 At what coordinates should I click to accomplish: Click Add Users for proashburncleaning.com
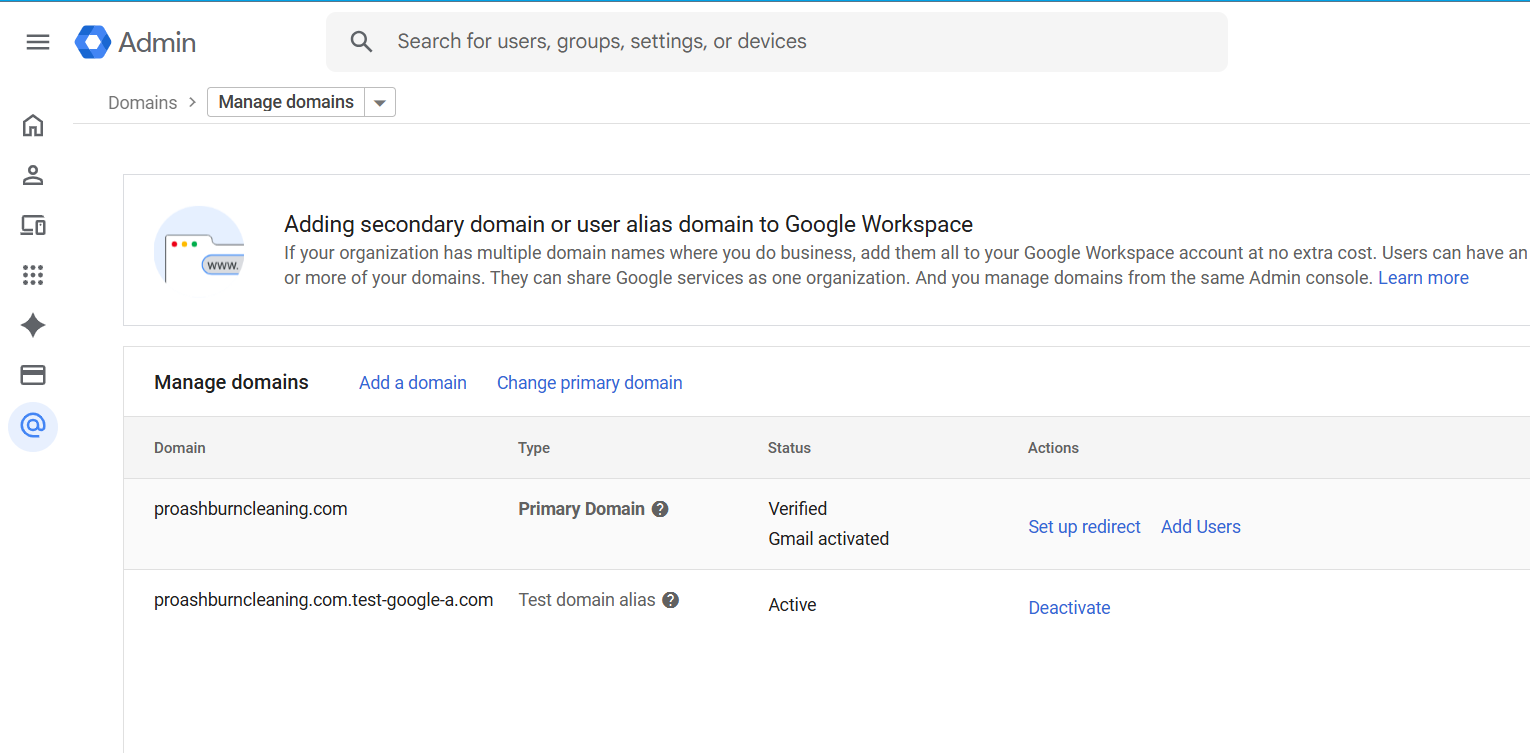point(1200,527)
